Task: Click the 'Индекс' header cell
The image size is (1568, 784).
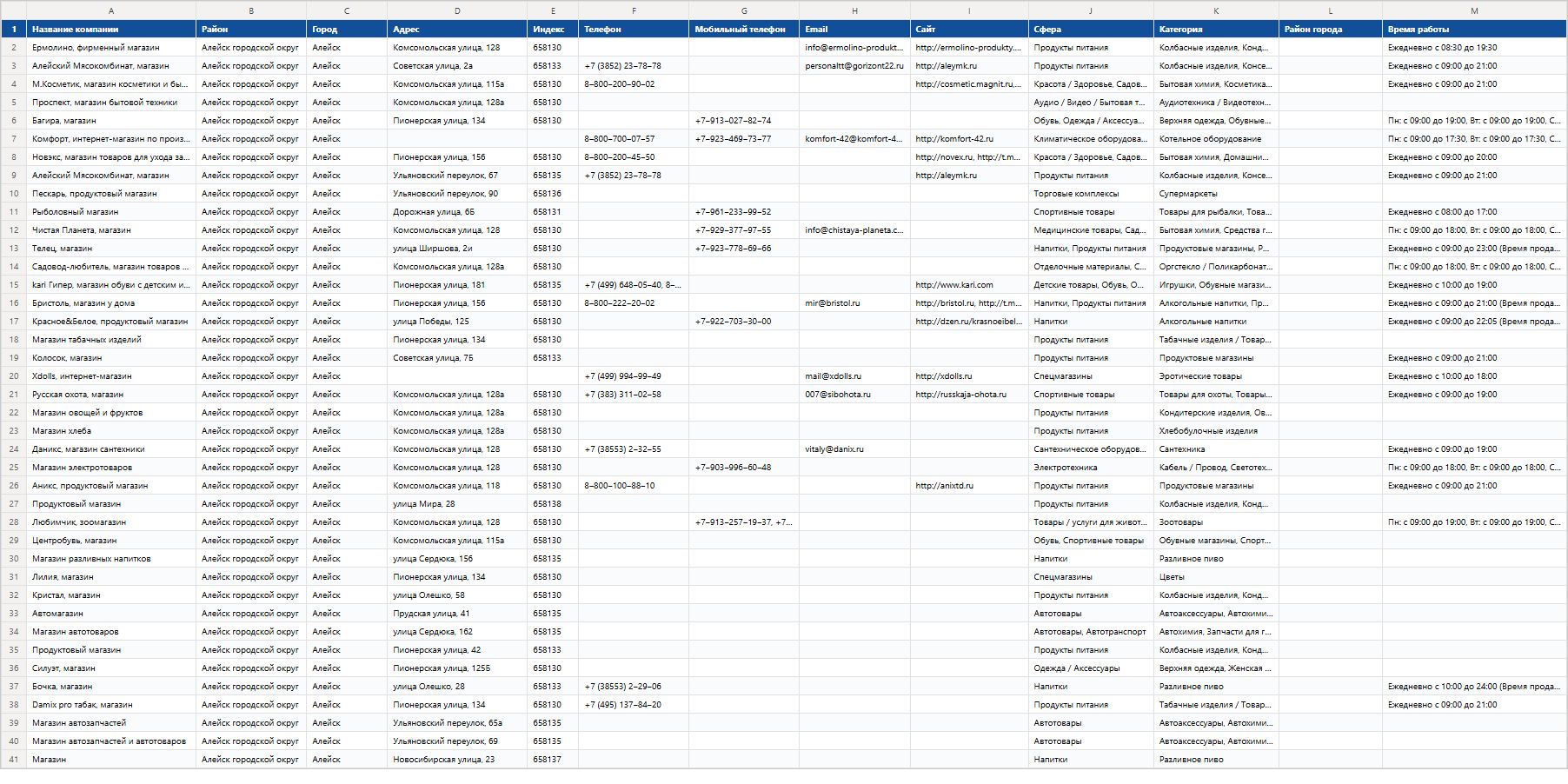Action: tap(553, 30)
